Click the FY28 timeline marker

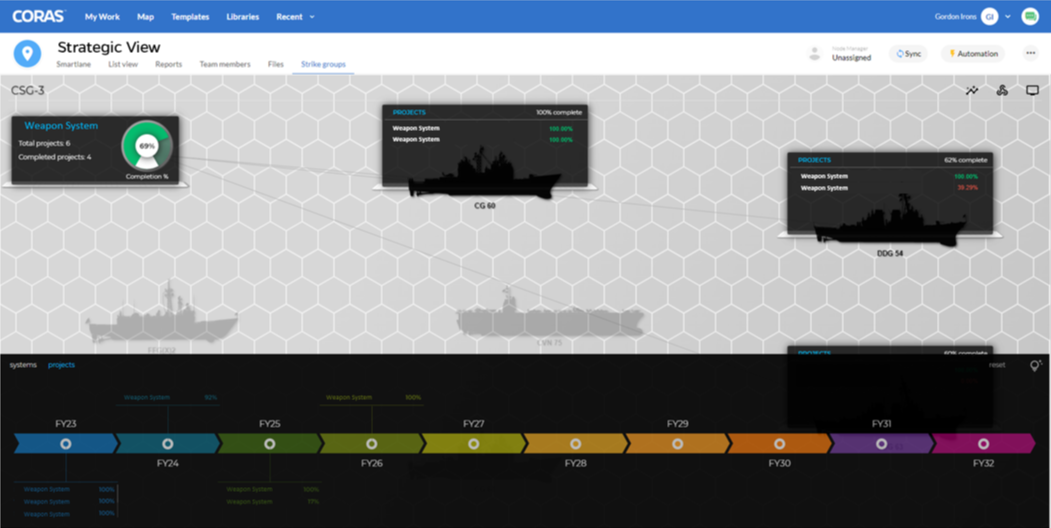tap(575, 444)
